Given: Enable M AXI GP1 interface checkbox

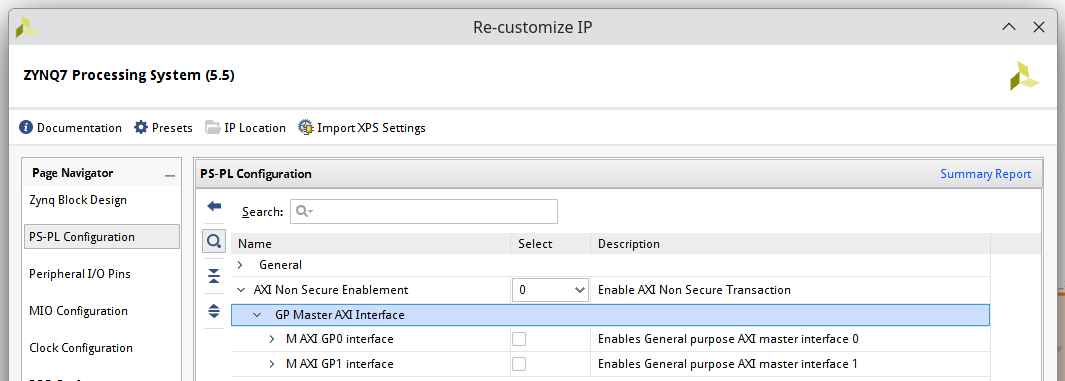Looking at the screenshot, I should point(519,364).
